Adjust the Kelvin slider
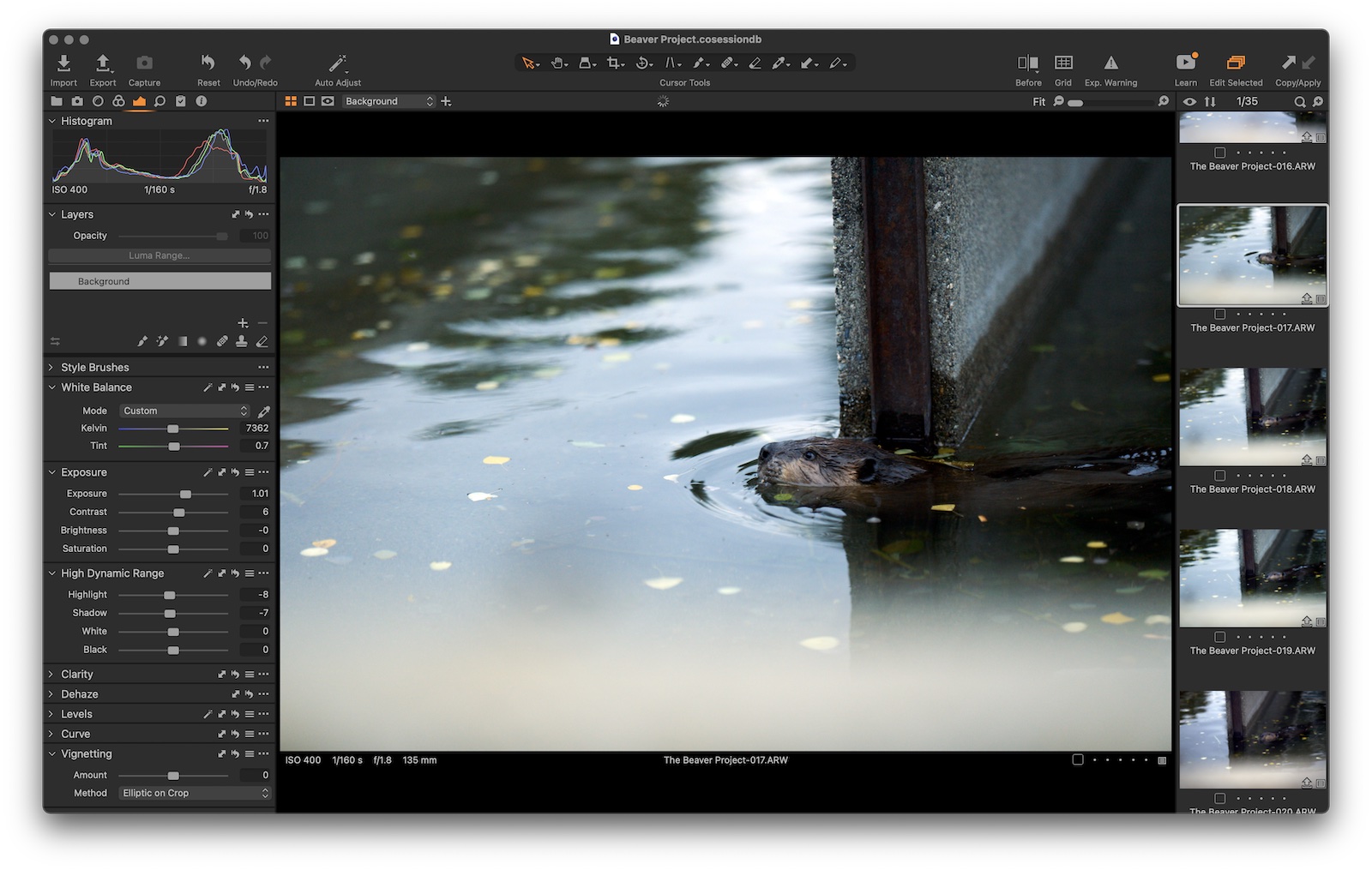This screenshot has width=1372, height=870. coord(173,429)
